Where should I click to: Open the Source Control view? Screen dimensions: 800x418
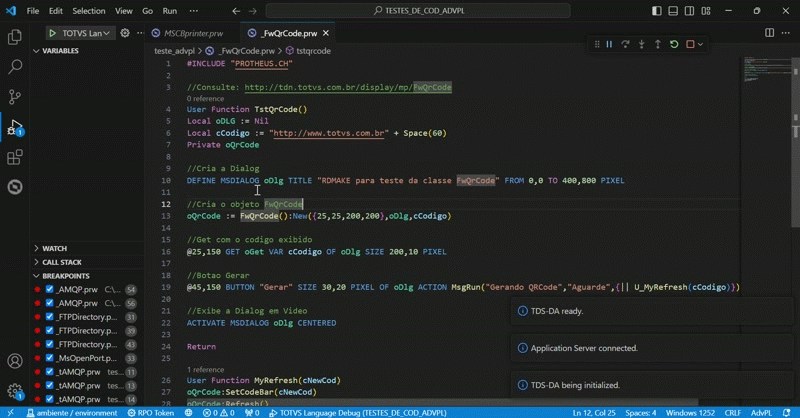(x=15, y=96)
